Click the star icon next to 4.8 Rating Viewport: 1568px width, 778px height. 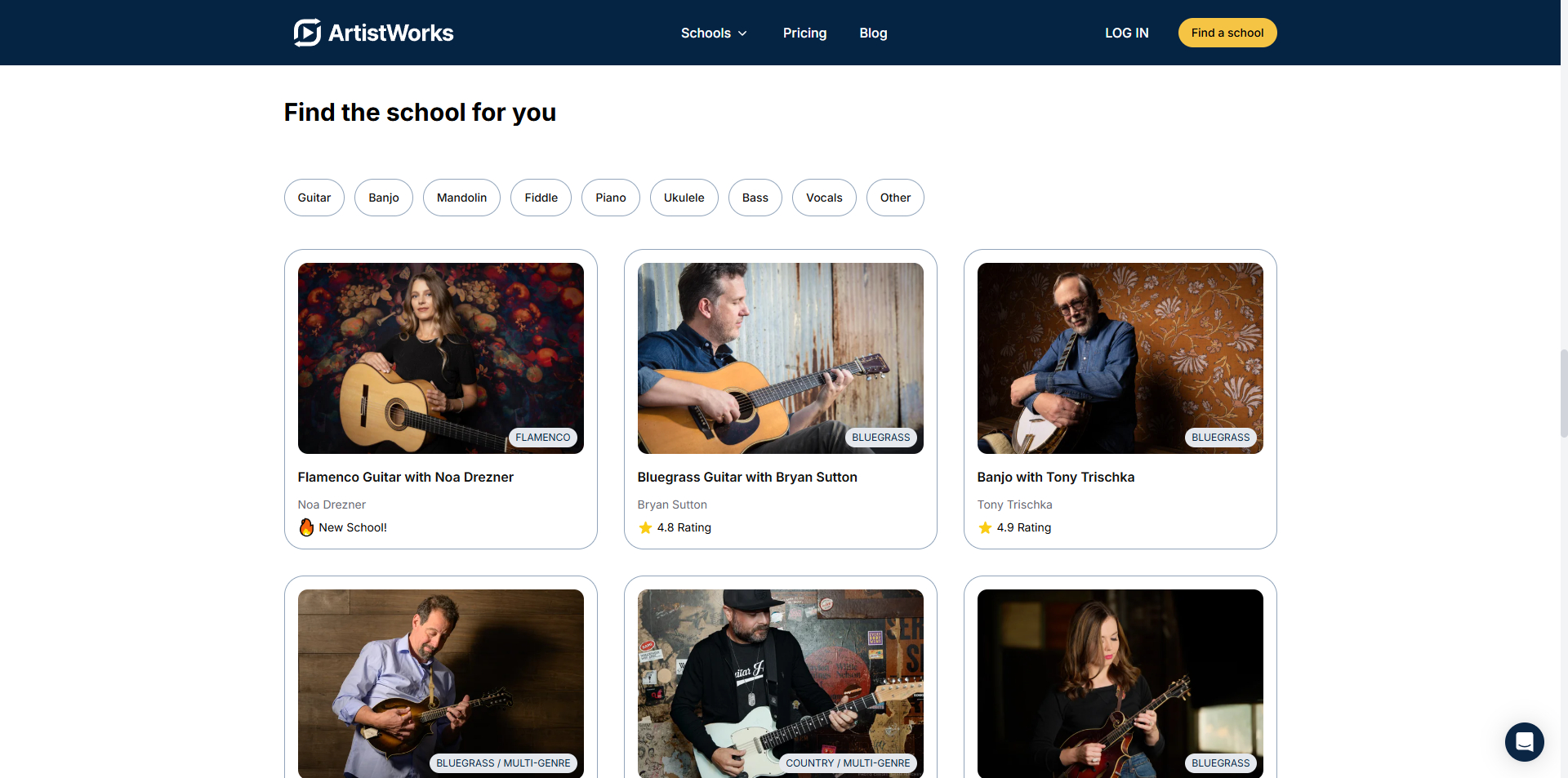(x=645, y=527)
